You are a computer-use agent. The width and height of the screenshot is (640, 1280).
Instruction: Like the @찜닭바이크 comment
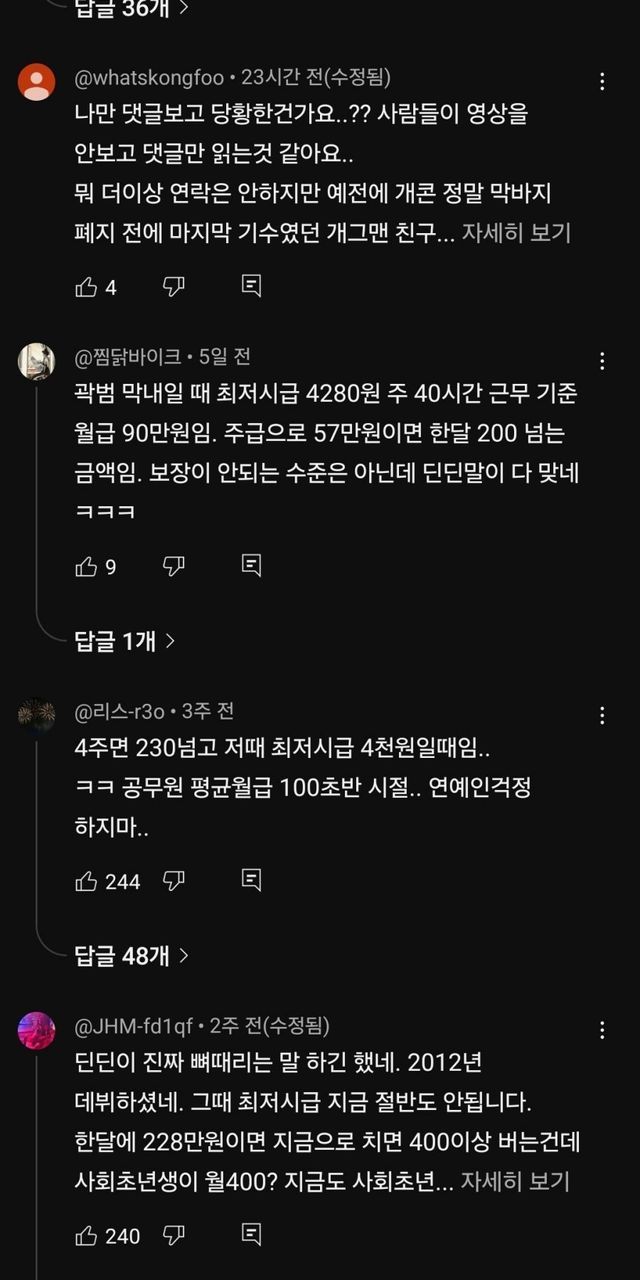[87, 566]
